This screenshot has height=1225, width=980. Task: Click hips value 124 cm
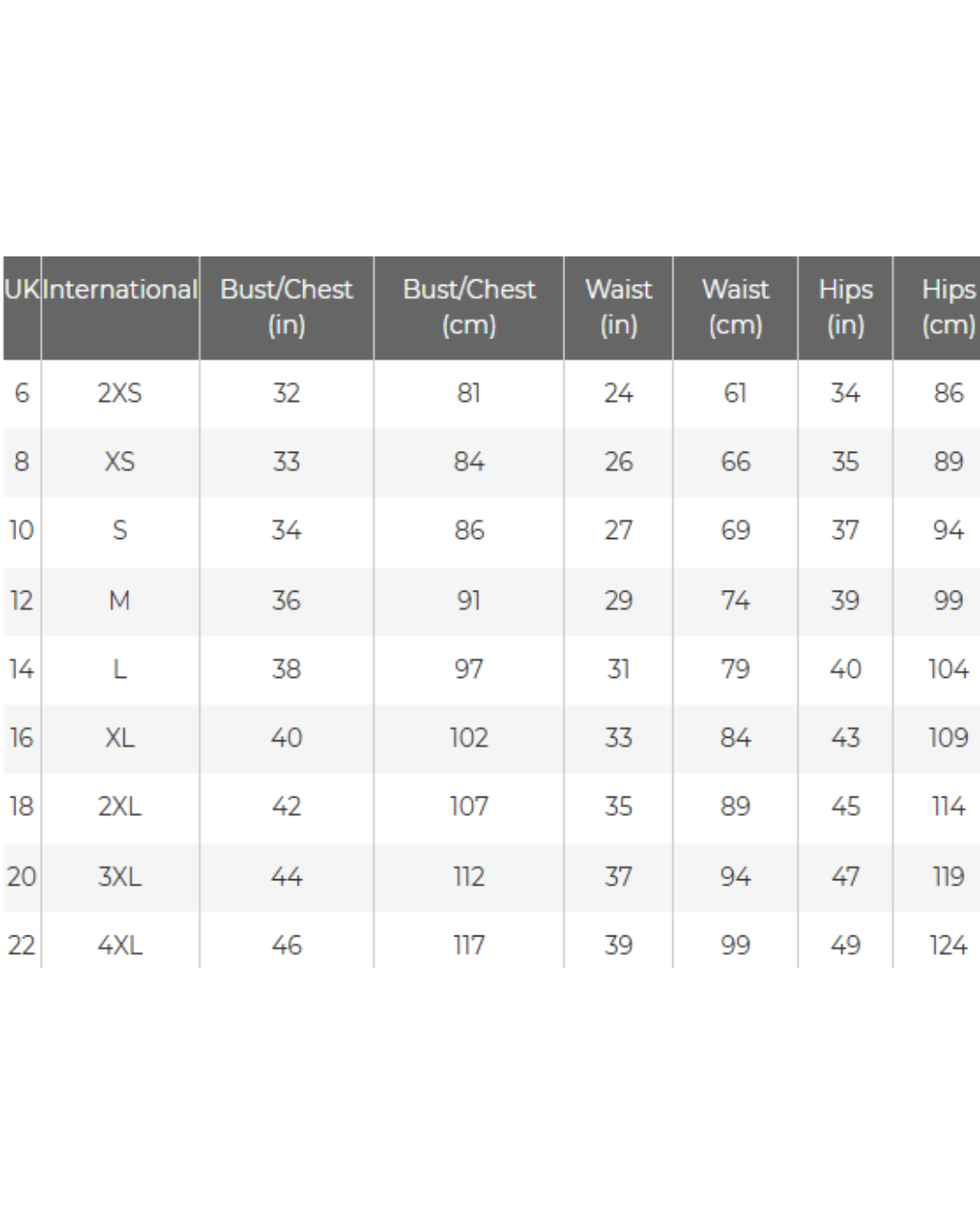click(949, 946)
